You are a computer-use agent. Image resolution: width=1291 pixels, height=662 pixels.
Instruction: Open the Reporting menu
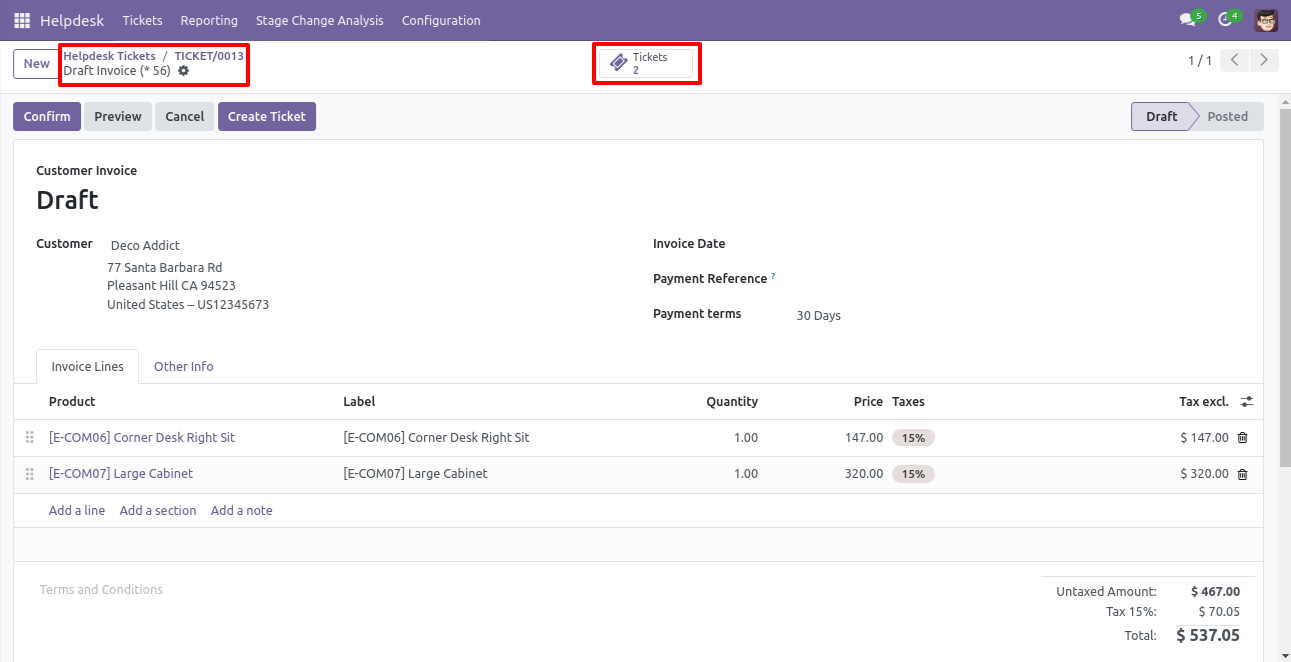pos(209,20)
